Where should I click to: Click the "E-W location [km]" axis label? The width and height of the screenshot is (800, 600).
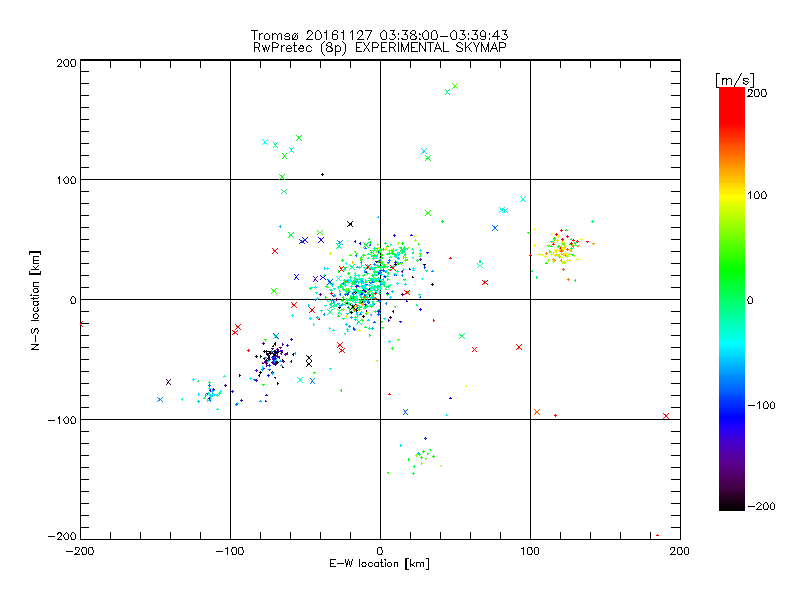(379, 563)
